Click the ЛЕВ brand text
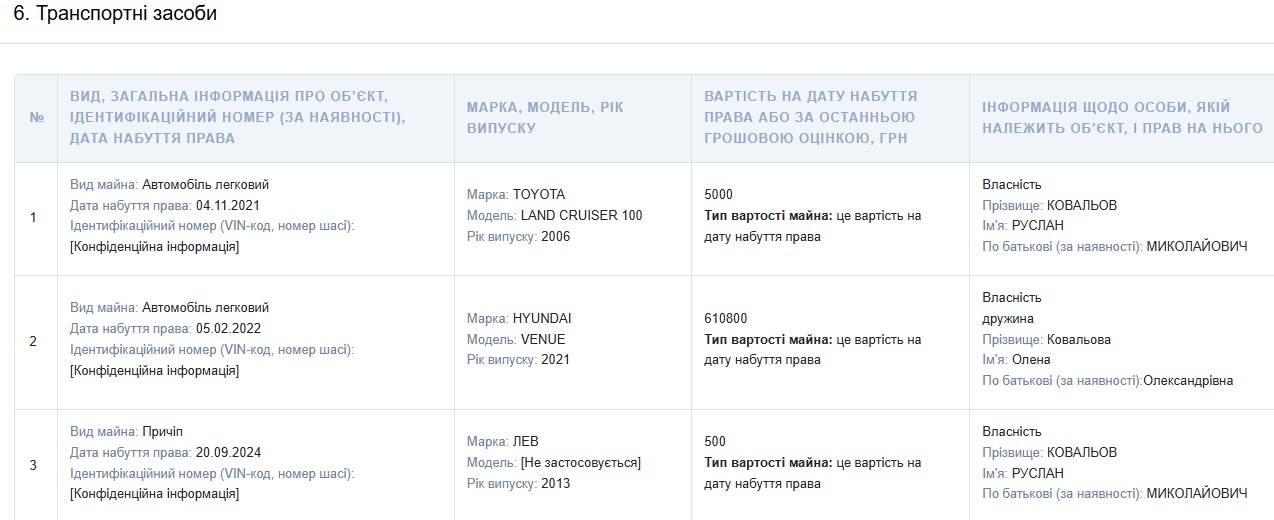Screen dimensions: 1274x520 [526, 441]
